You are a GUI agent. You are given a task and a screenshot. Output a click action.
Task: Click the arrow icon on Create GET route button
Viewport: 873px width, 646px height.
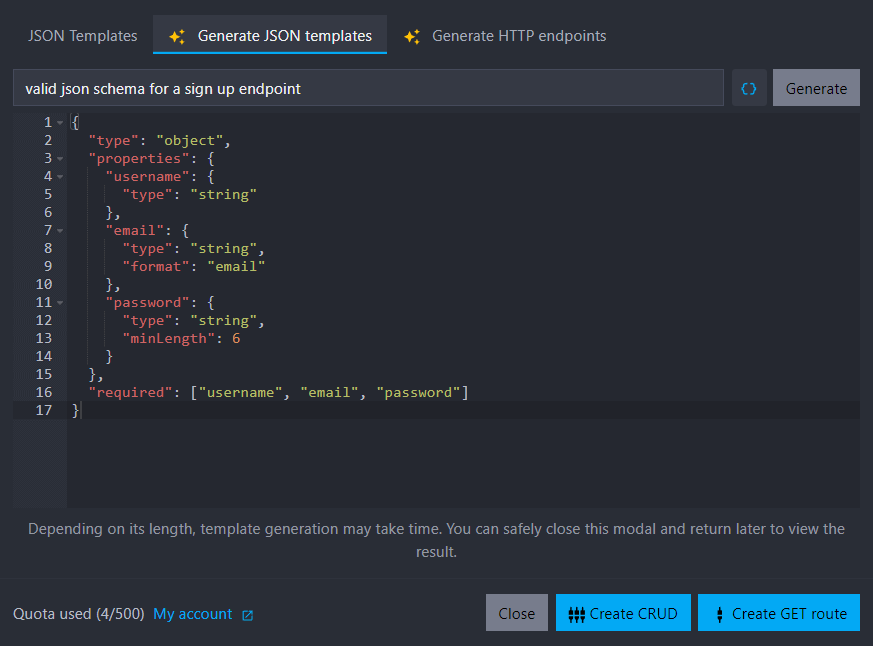click(722, 612)
